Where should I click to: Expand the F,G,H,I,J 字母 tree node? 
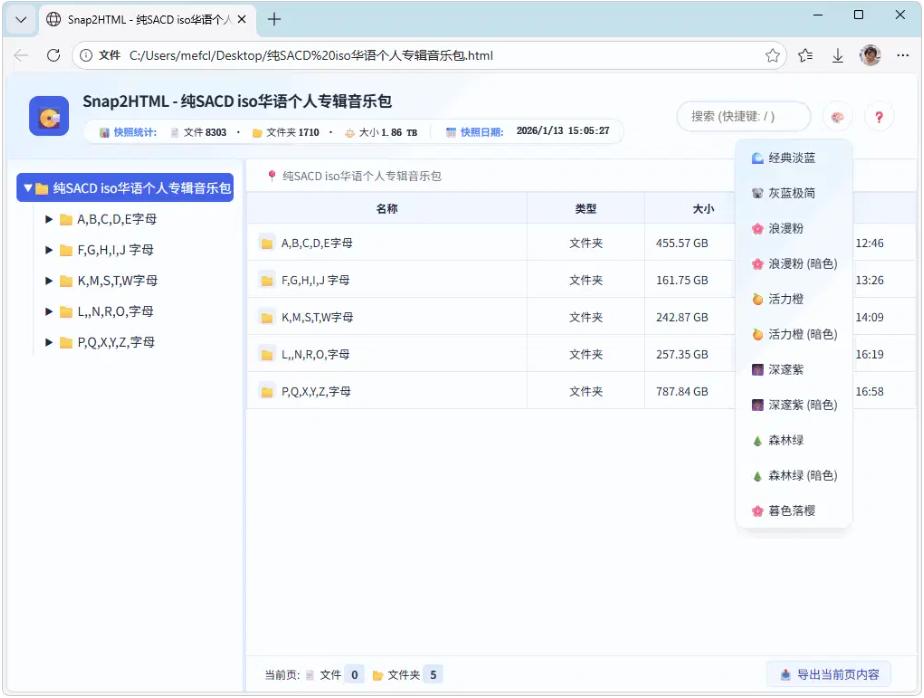(x=49, y=250)
